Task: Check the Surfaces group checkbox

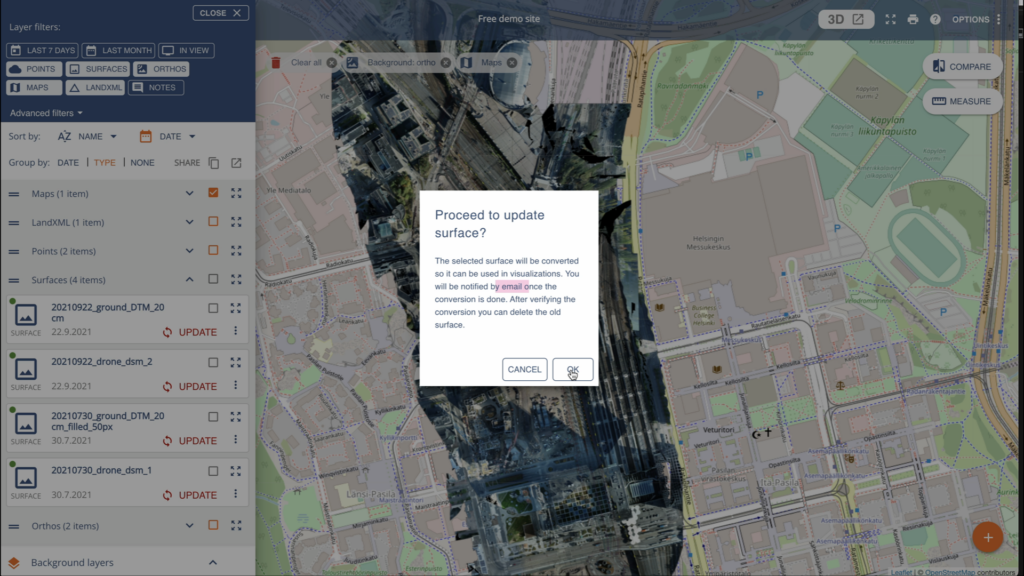Action: [213, 279]
